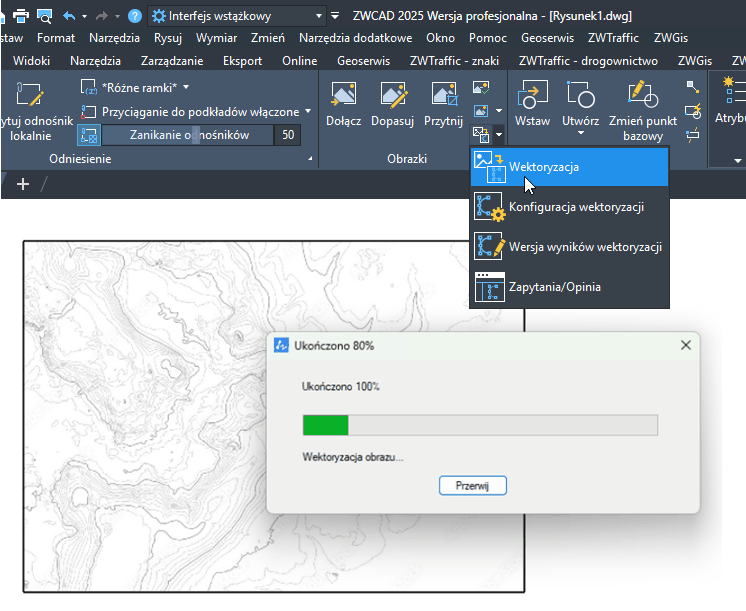
Task: Open the Help question mark icon
Action: coord(135,16)
